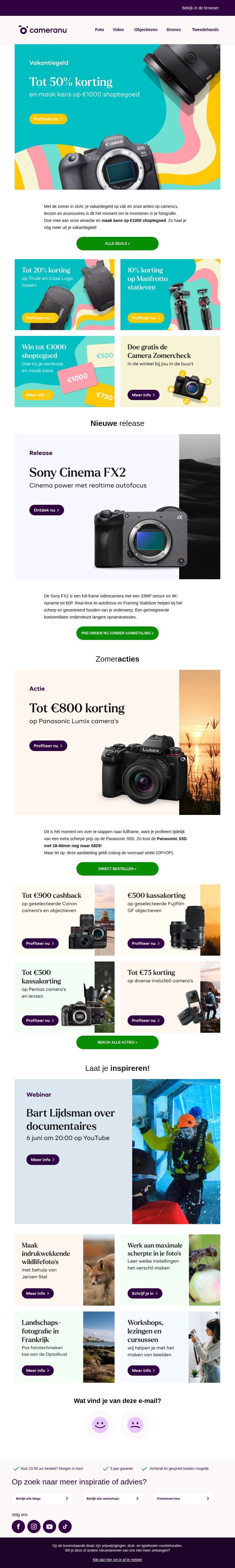Open the TikTok social icon
The image size is (235, 1568).
[65, 1526]
